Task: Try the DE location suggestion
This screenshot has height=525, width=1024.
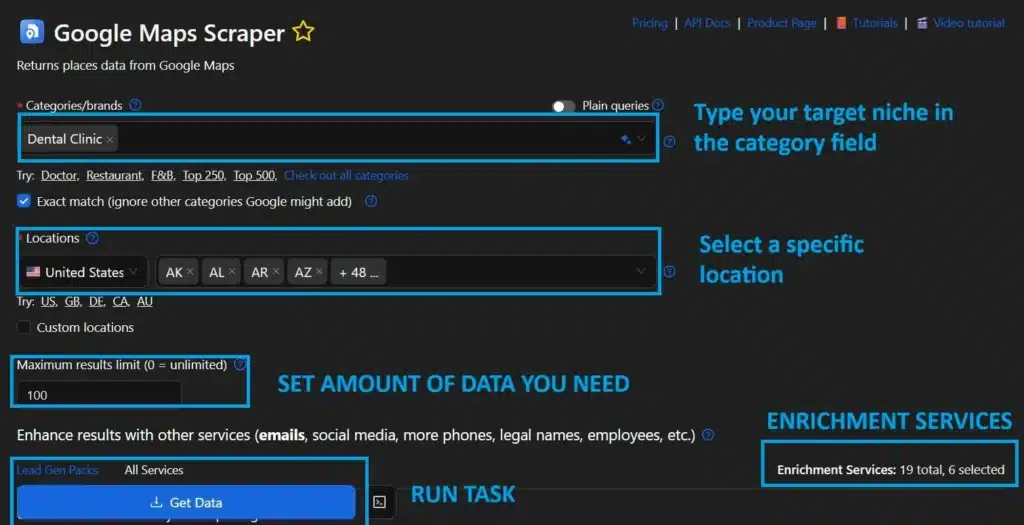Action: (96, 302)
